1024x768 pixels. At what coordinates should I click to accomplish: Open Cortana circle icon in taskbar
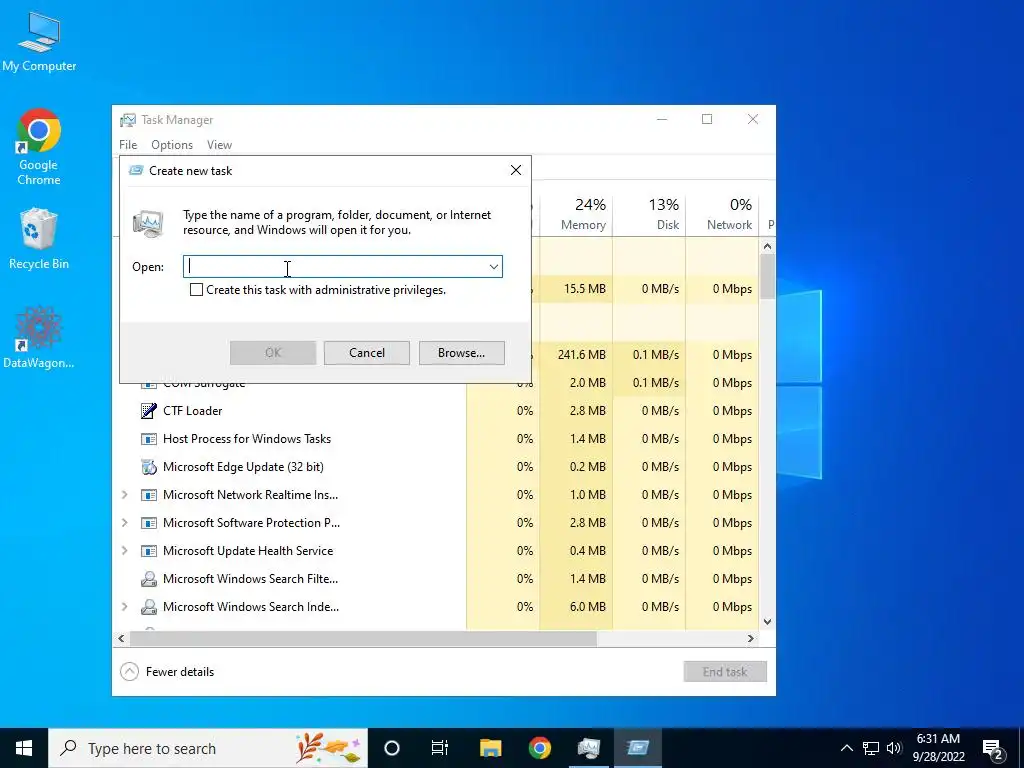(x=392, y=748)
